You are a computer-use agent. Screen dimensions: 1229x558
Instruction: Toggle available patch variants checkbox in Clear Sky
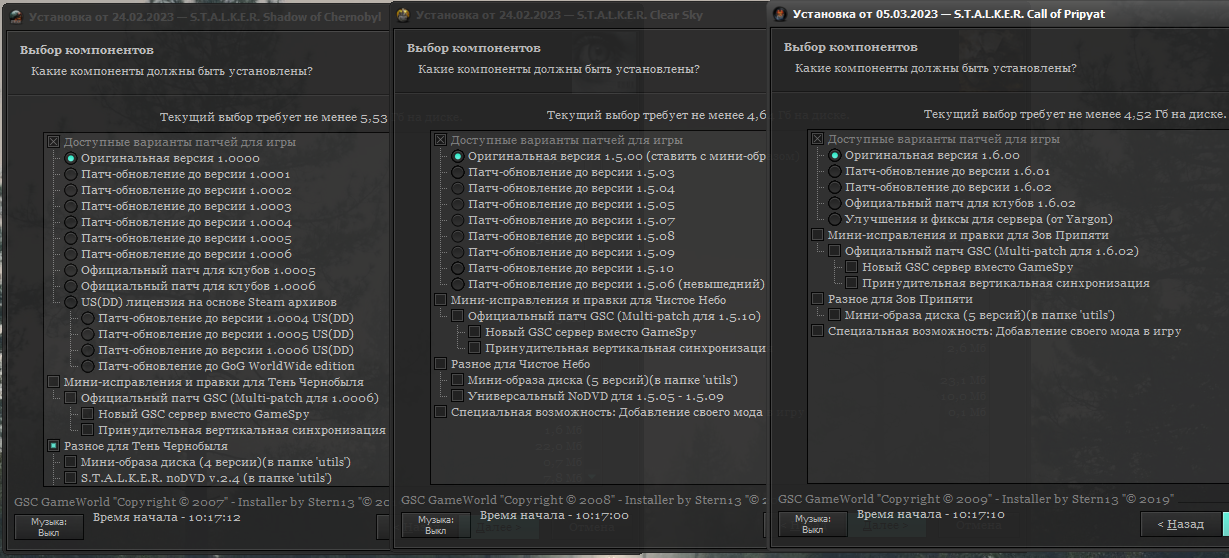tap(441, 140)
